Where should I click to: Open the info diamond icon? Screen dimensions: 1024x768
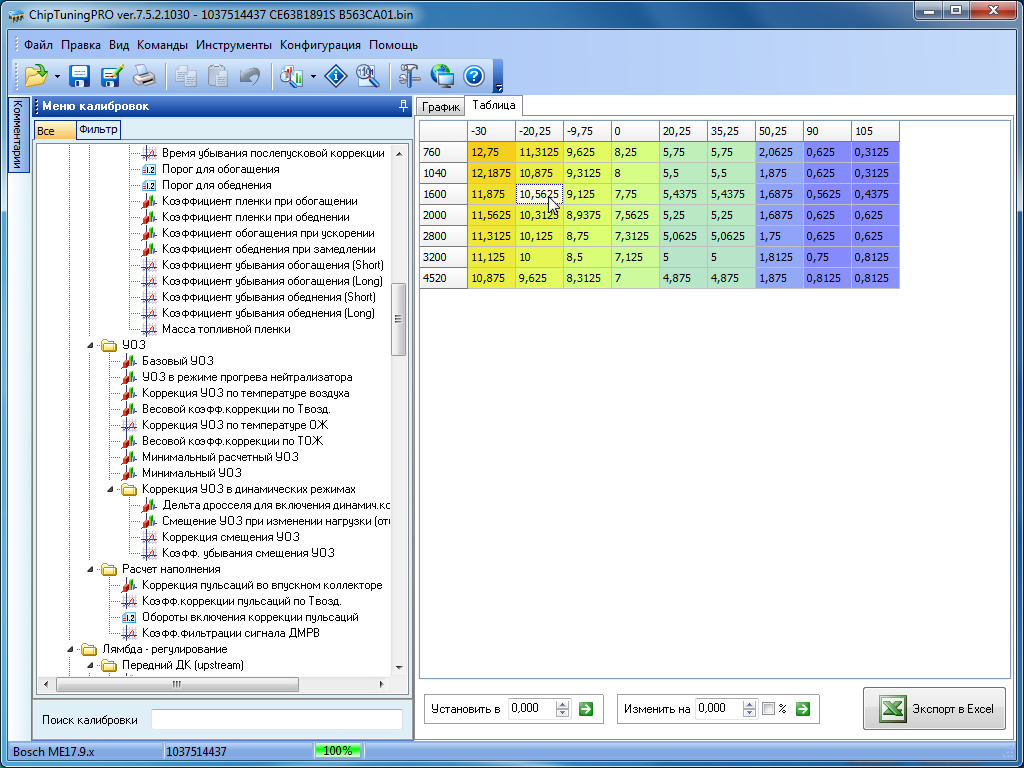pyautogui.click(x=337, y=76)
